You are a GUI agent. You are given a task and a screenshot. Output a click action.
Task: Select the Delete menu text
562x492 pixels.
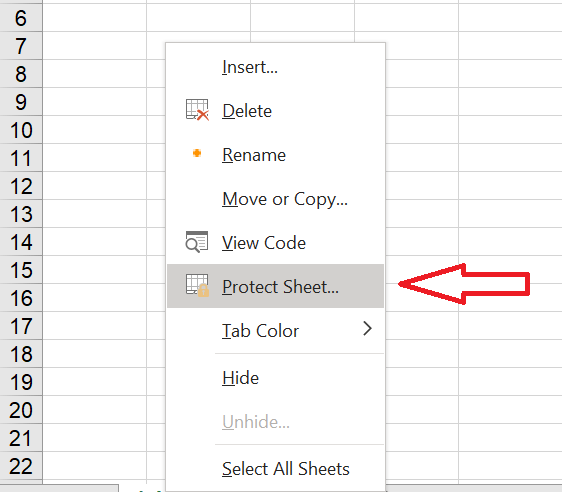pyautogui.click(x=247, y=111)
